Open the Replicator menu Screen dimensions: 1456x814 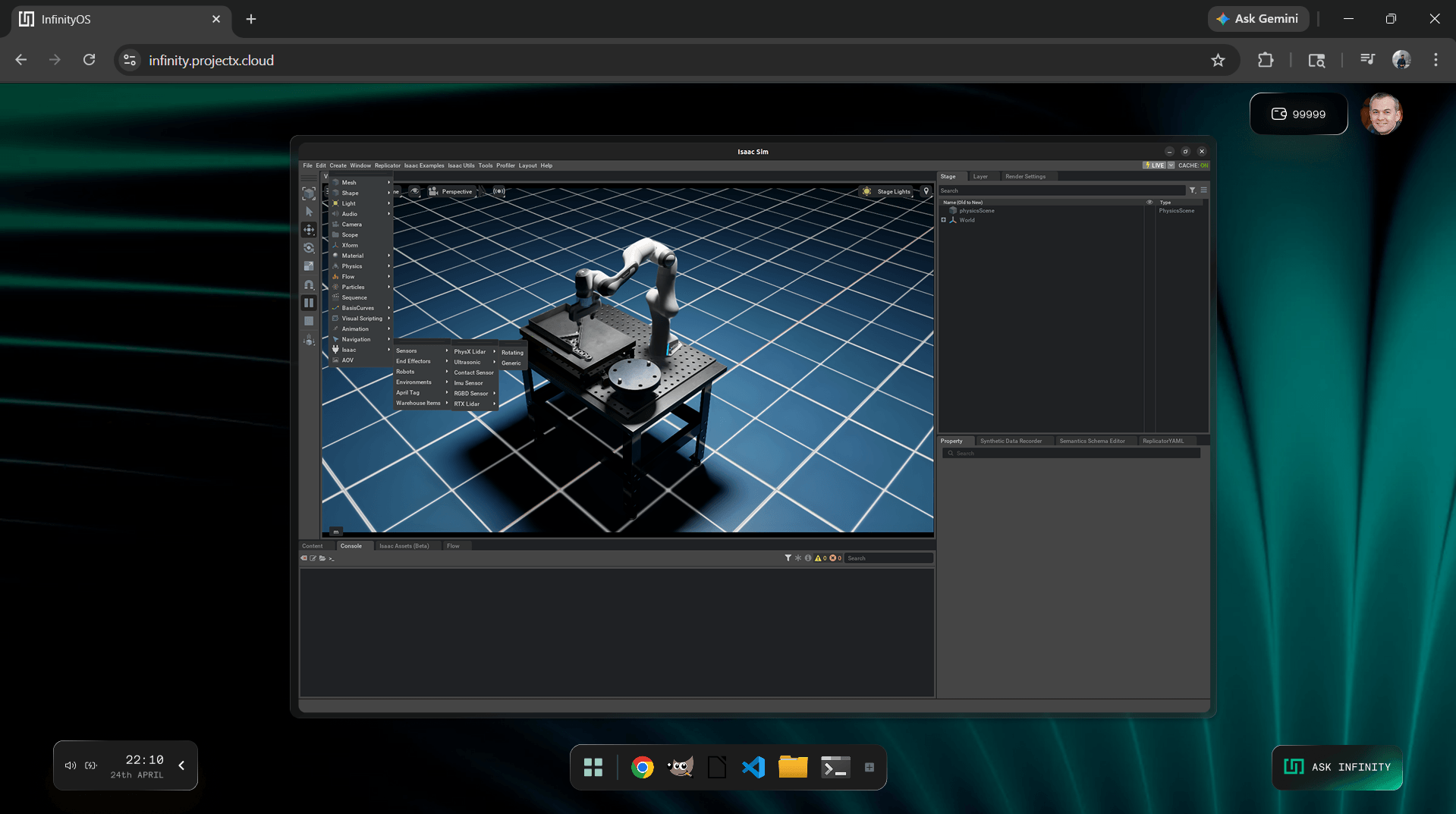(x=387, y=165)
